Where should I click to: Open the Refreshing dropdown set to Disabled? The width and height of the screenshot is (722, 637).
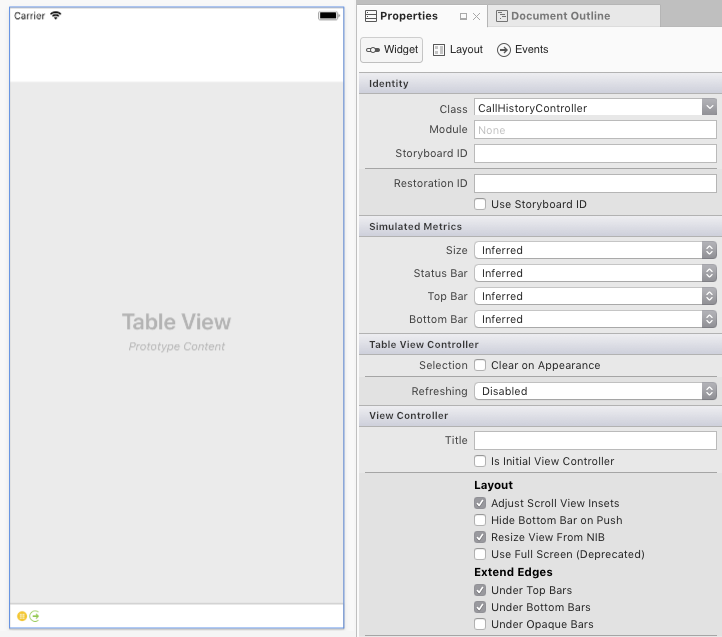pos(709,391)
